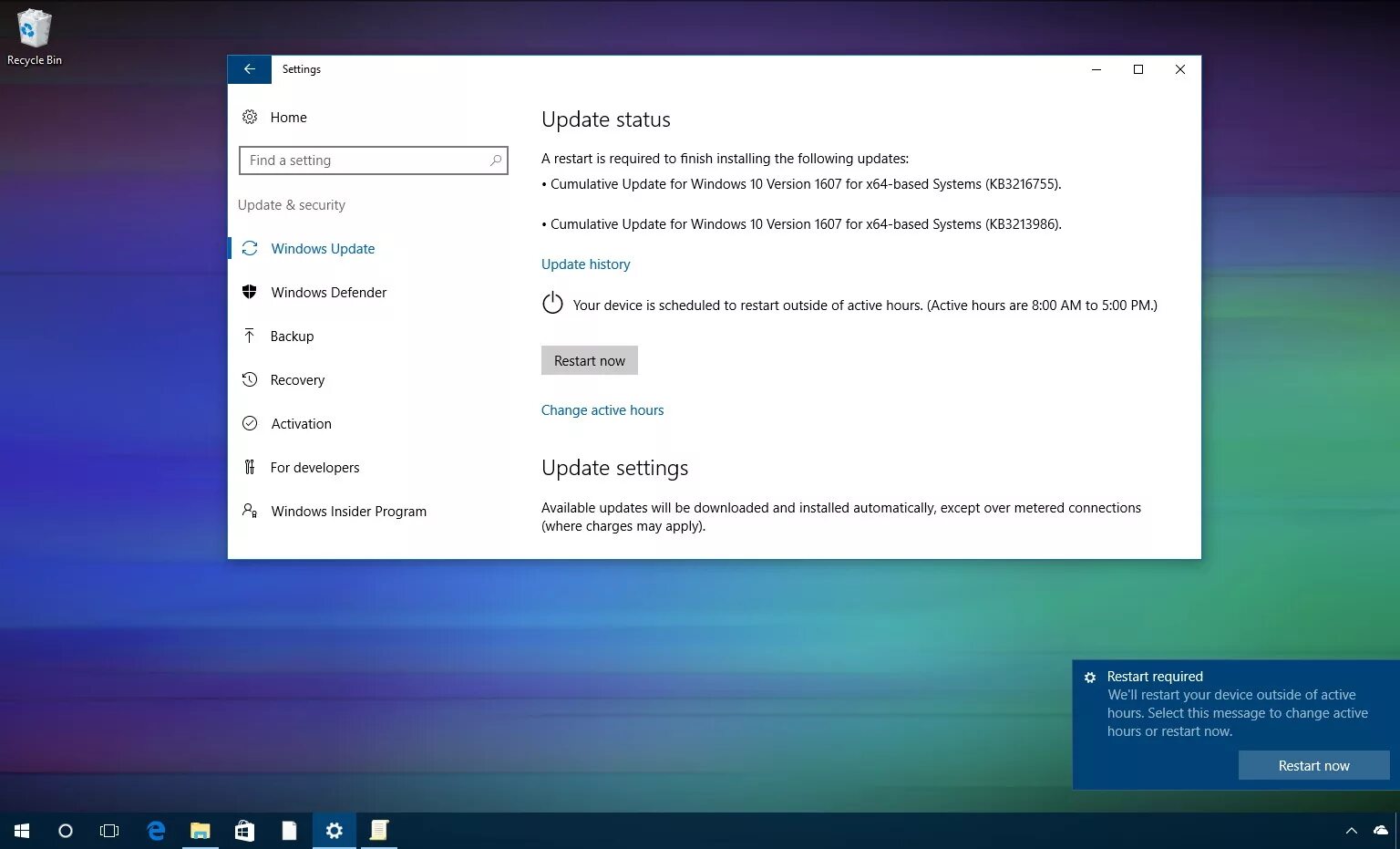Open the blank document icon in taskbar
The height and width of the screenshot is (849, 1400).
289,831
